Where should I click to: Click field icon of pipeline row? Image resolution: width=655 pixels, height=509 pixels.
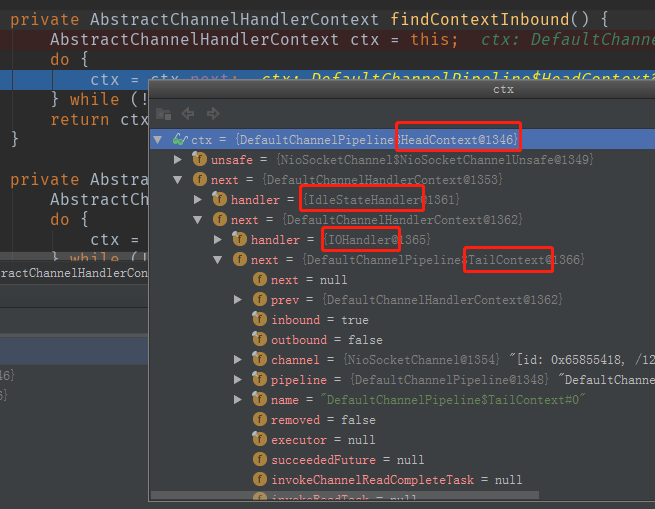click(x=259, y=379)
